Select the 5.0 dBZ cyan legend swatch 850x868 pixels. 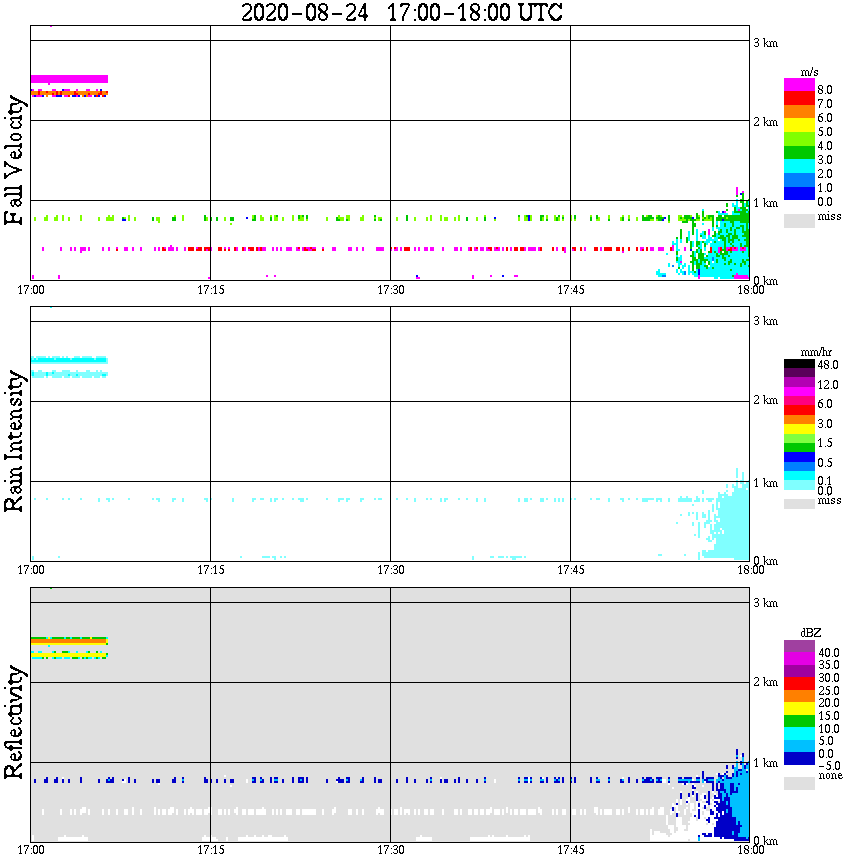pos(799,734)
